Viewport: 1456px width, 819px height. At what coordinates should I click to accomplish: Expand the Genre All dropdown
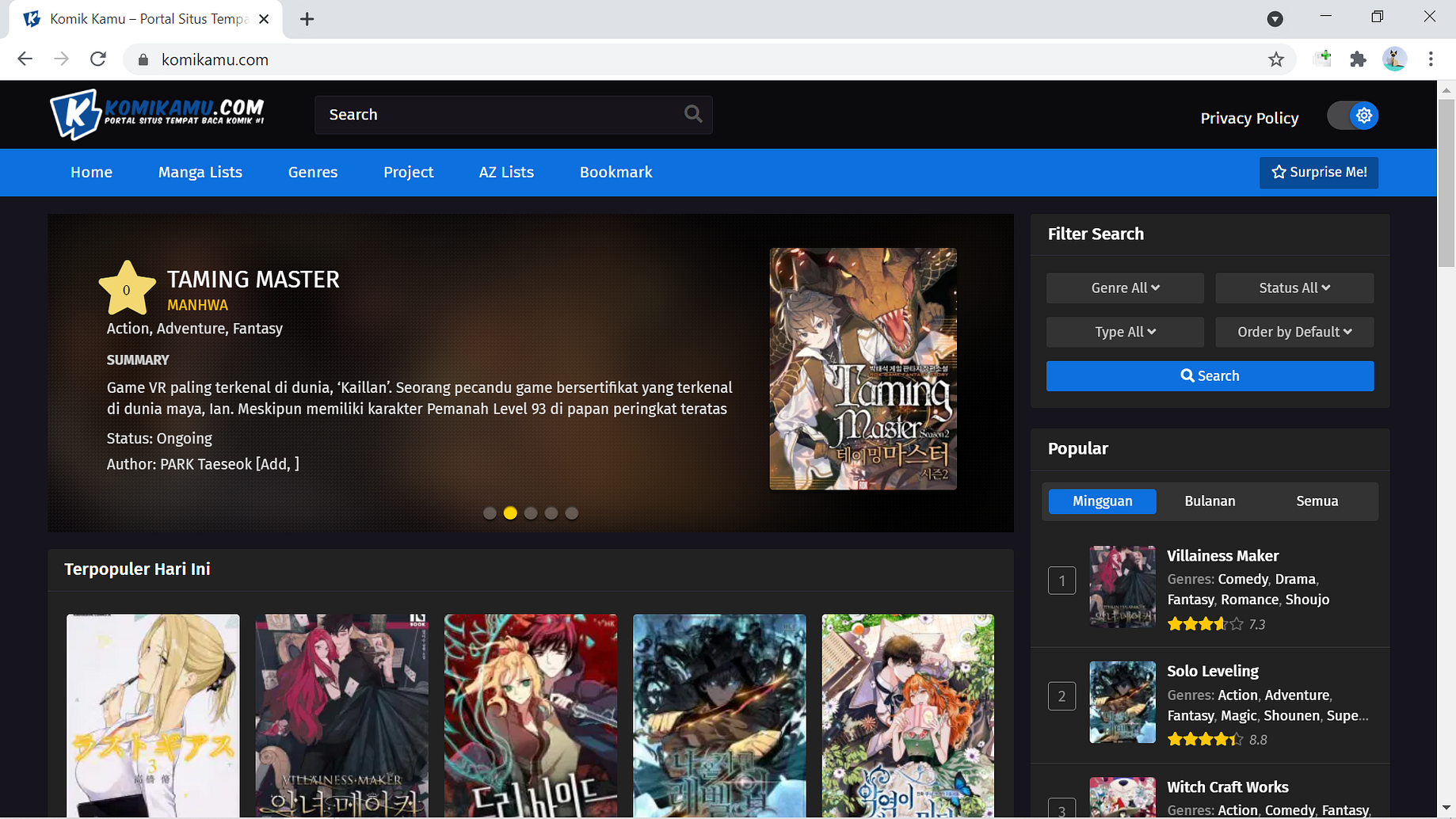pyautogui.click(x=1125, y=288)
